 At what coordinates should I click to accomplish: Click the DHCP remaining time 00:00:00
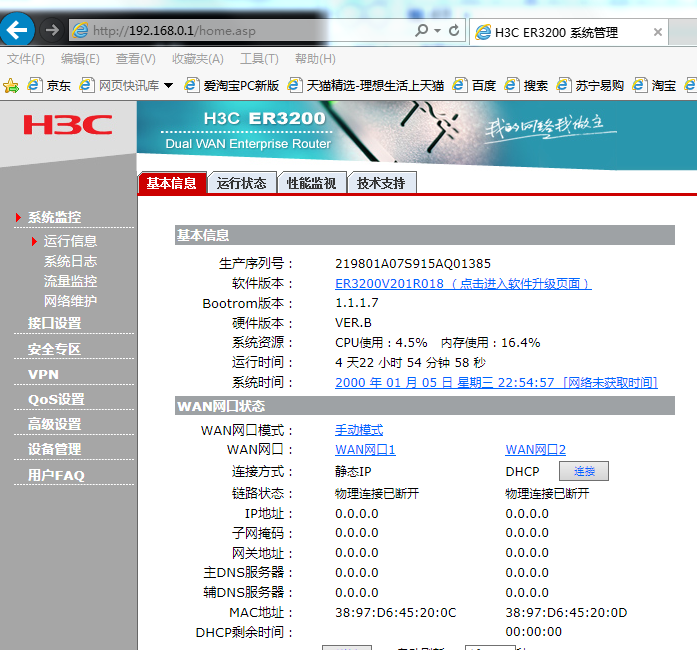[x=533, y=632]
